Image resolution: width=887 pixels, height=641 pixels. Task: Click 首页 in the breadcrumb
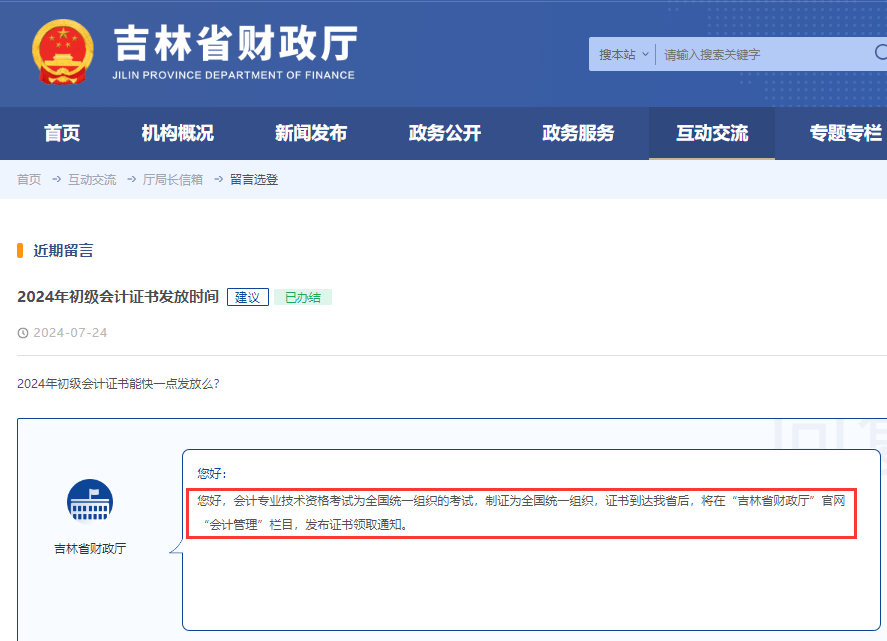pyautogui.click(x=29, y=179)
